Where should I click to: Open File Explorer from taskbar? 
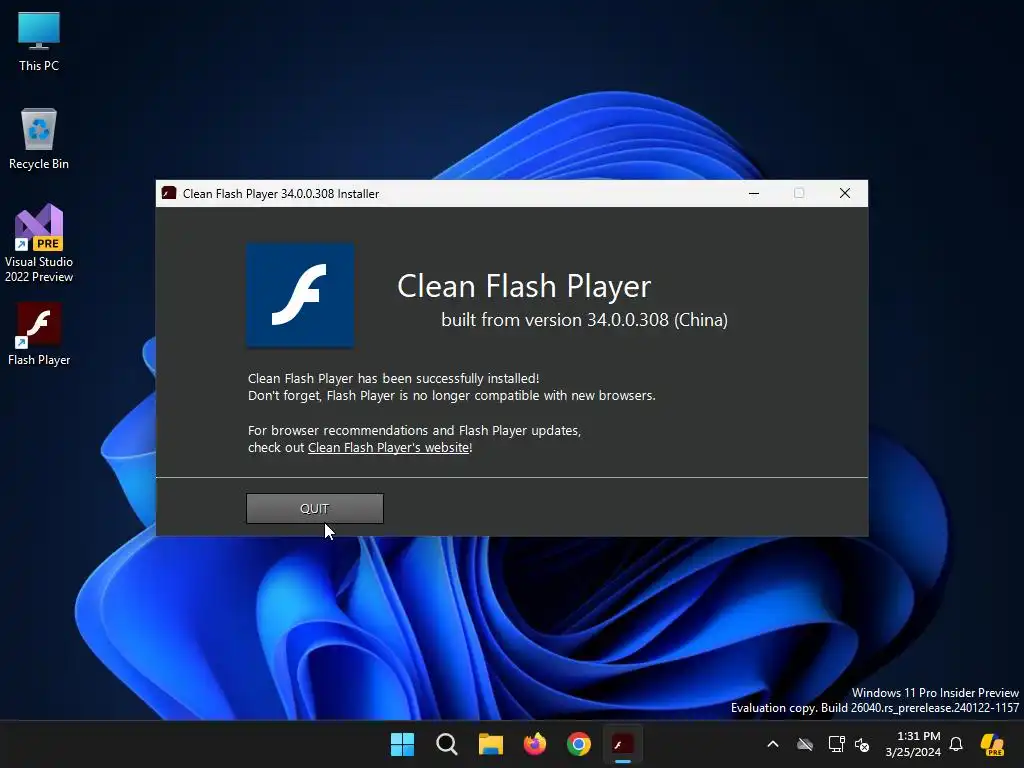tap(490, 744)
